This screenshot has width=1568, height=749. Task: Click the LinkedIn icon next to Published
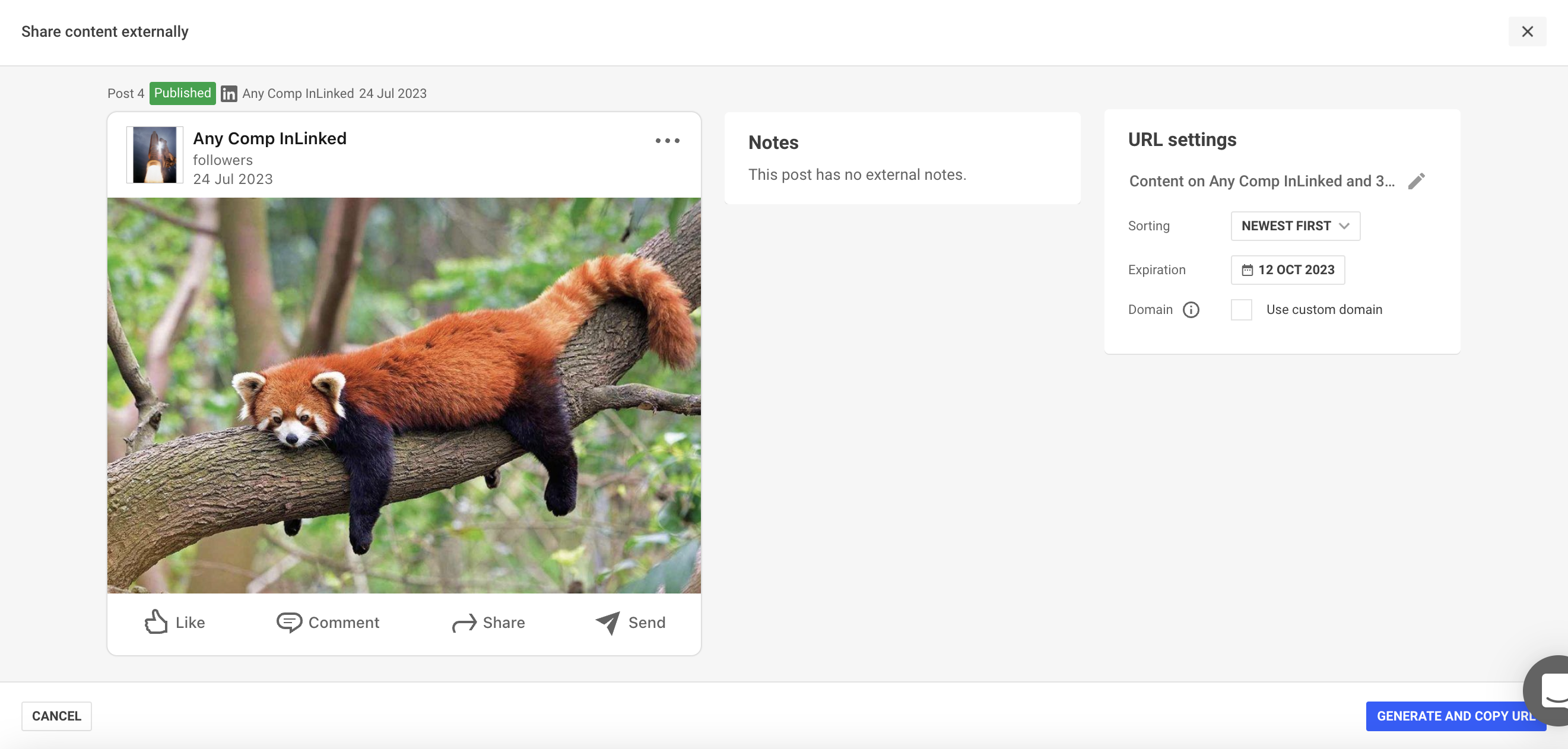(x=228, y=94)
